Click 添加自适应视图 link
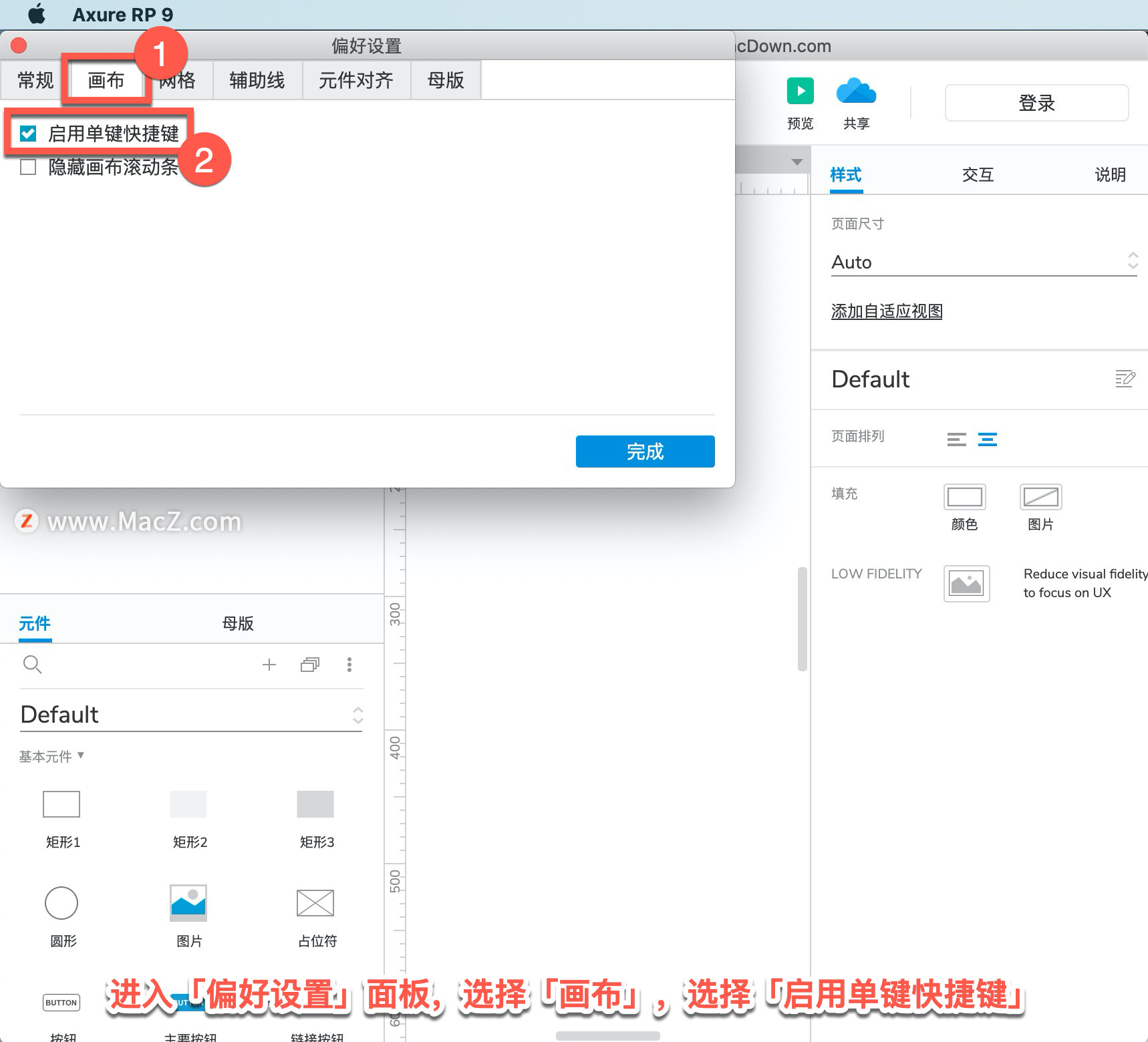This screenshot has width=1148, height=1042. 887,311
